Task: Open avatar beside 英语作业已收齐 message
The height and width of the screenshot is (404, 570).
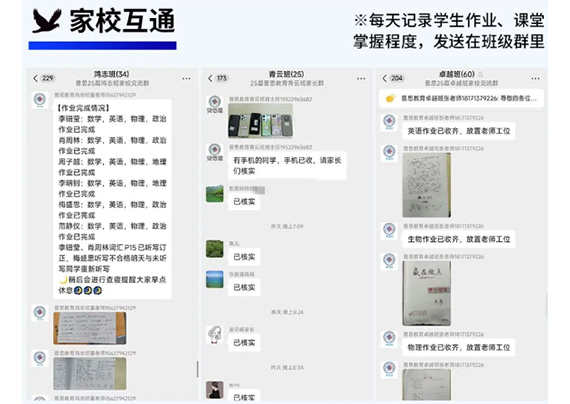Action: click(x=389, y=122)
